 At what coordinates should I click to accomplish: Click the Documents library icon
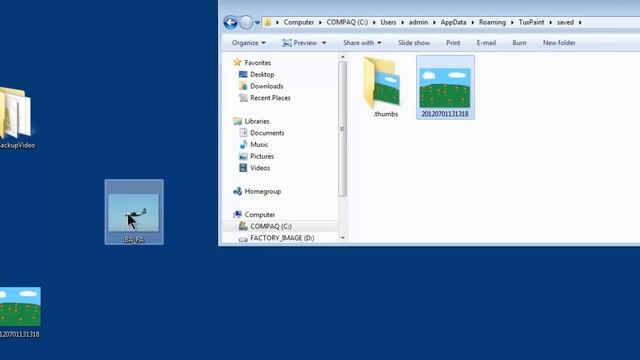click(x=243, y=133)
